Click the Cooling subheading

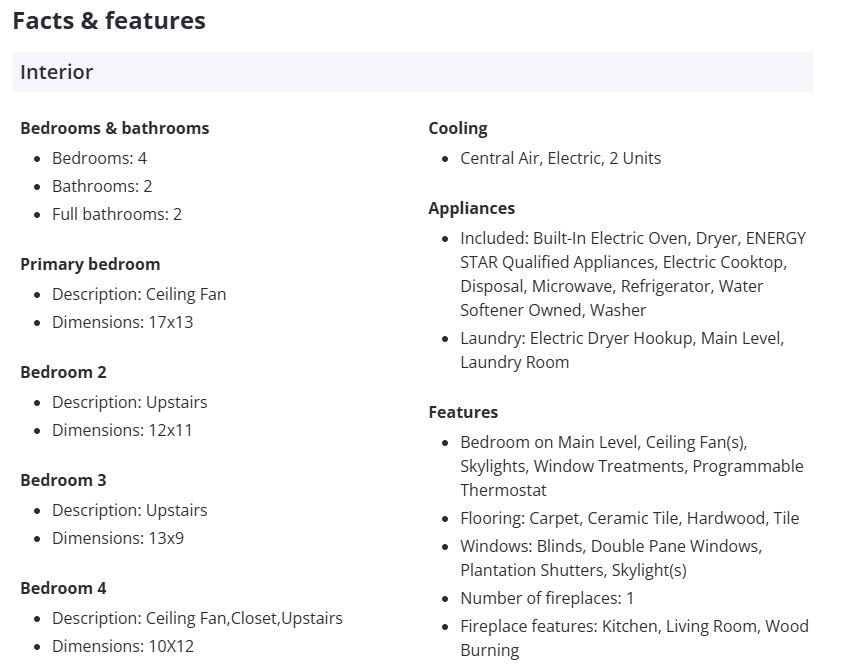(458, 128)
